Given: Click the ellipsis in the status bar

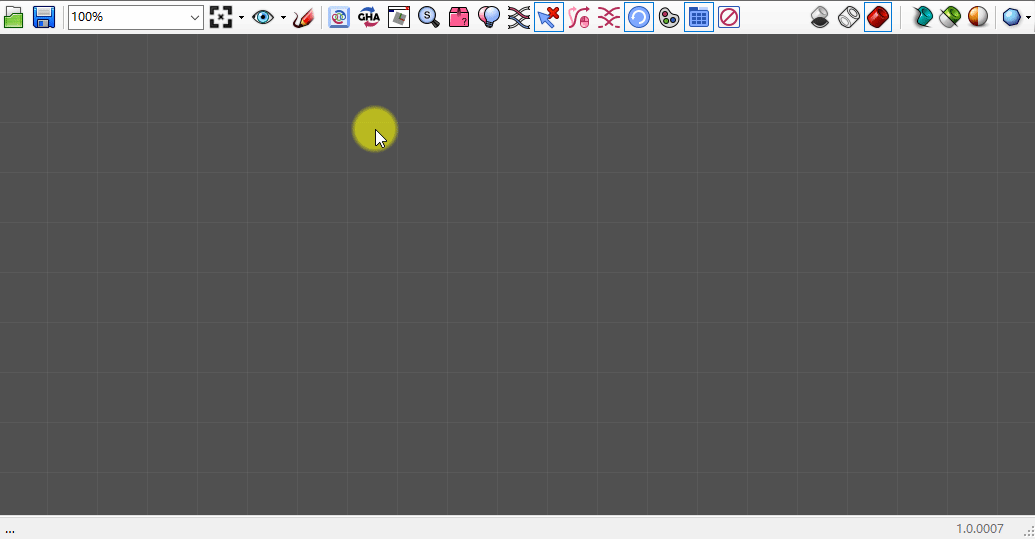Looking at the screenshot, I should [10, 530].
